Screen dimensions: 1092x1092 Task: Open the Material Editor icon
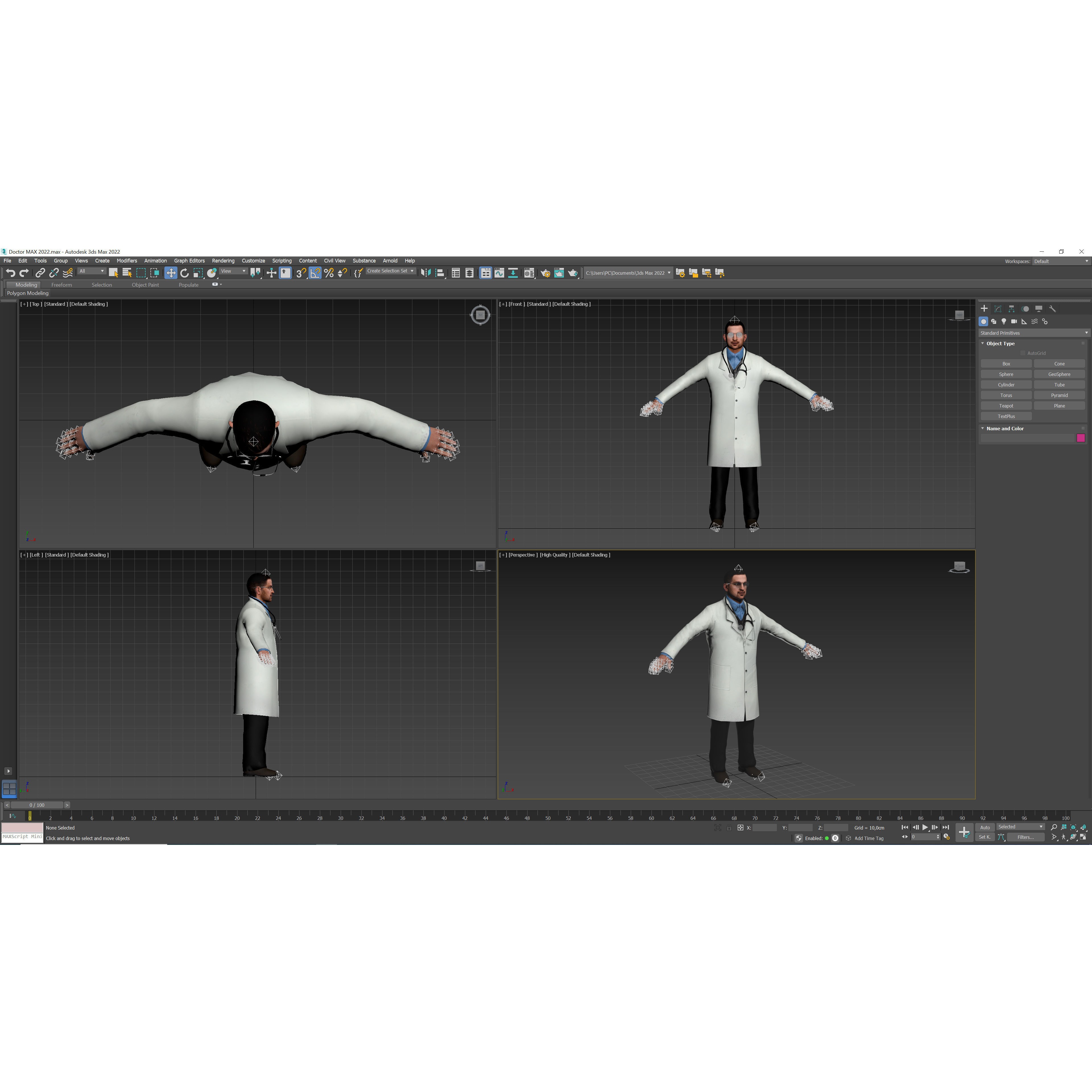530,273
